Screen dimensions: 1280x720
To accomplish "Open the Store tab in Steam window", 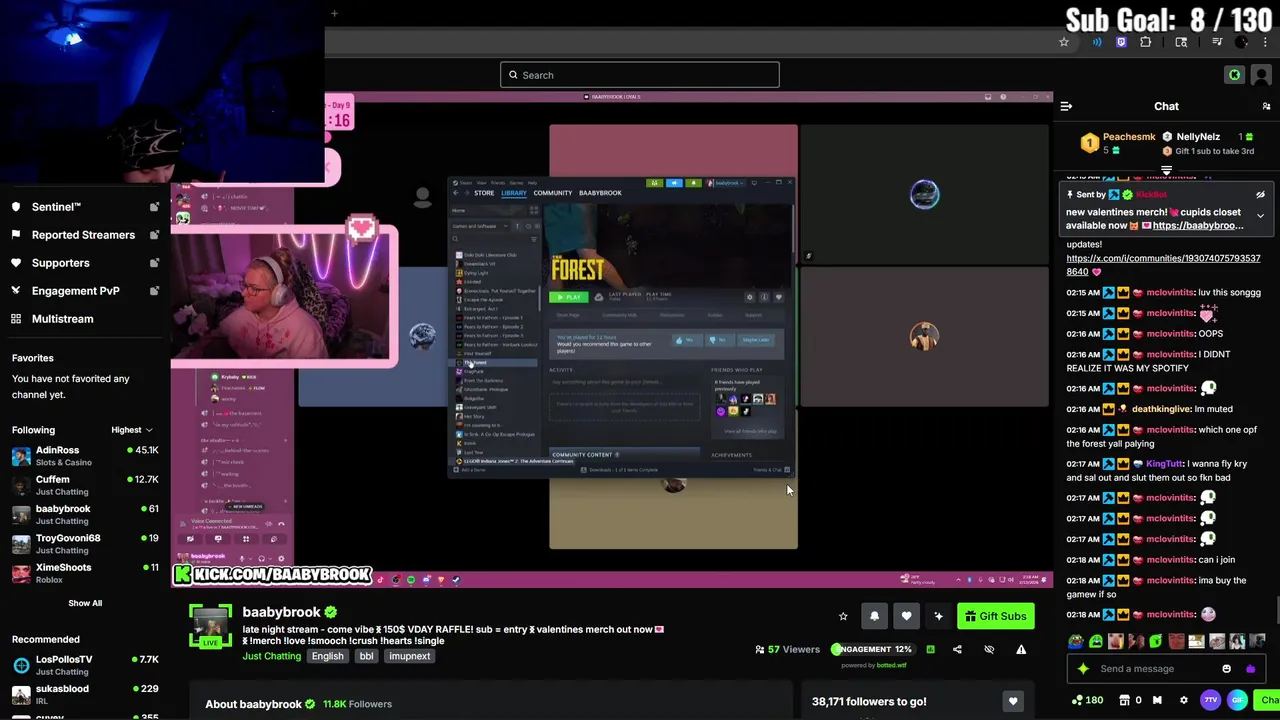I will click(484, 193).
